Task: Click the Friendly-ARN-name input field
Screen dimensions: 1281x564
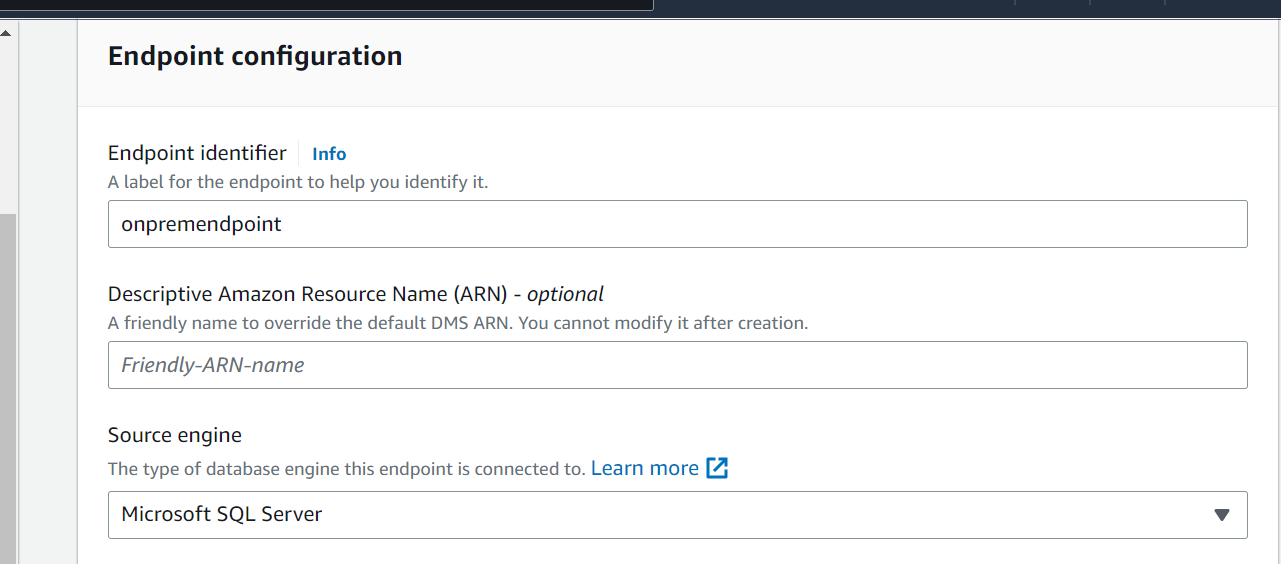Action: (677, 365)
